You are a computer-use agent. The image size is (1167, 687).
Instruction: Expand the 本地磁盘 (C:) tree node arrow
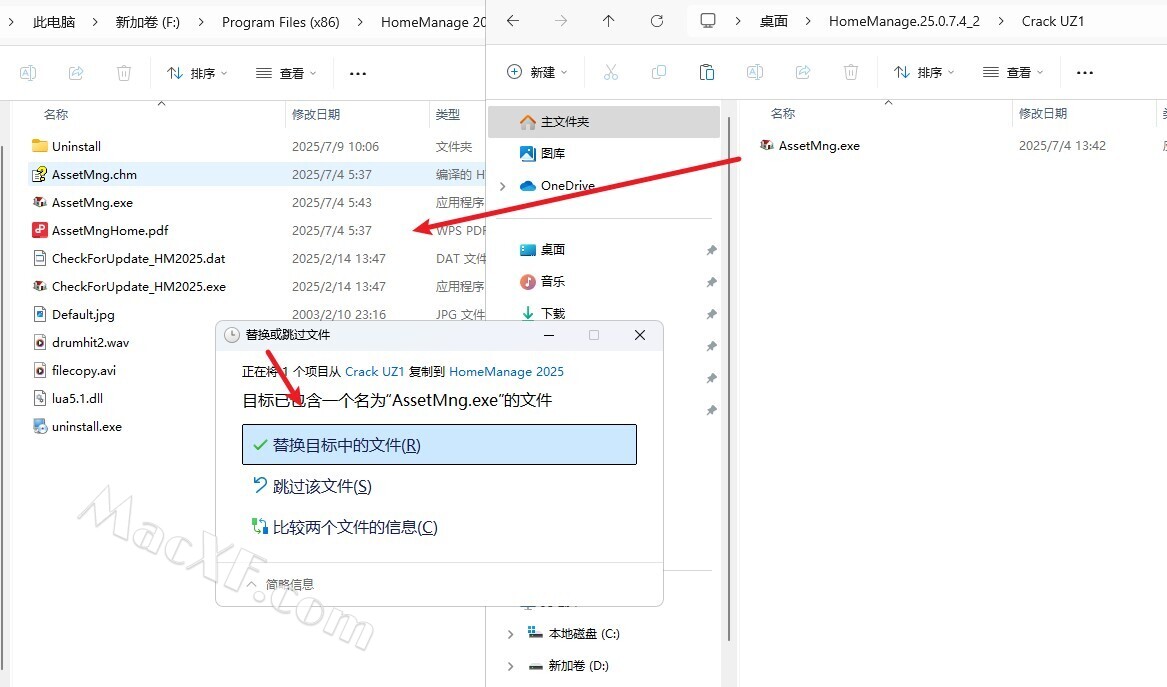[x=510, y=634]
